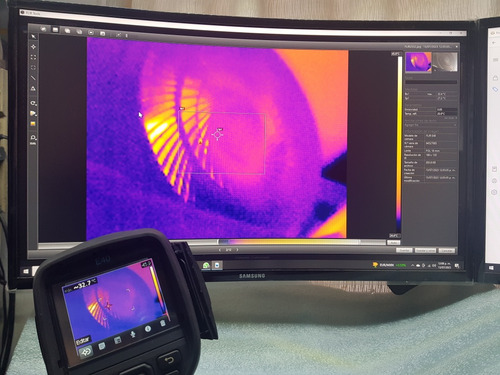Go to next image with right arrow

237,250
